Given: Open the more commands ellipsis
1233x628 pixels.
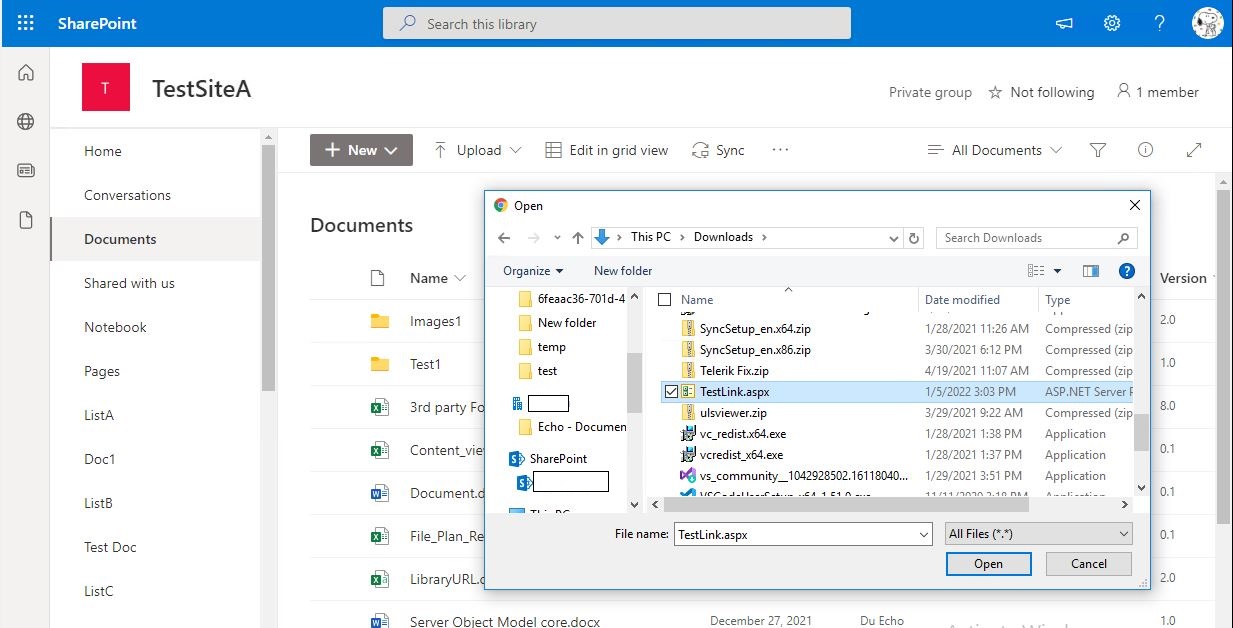Looking at the screenshot, I should tap(781, 150).
